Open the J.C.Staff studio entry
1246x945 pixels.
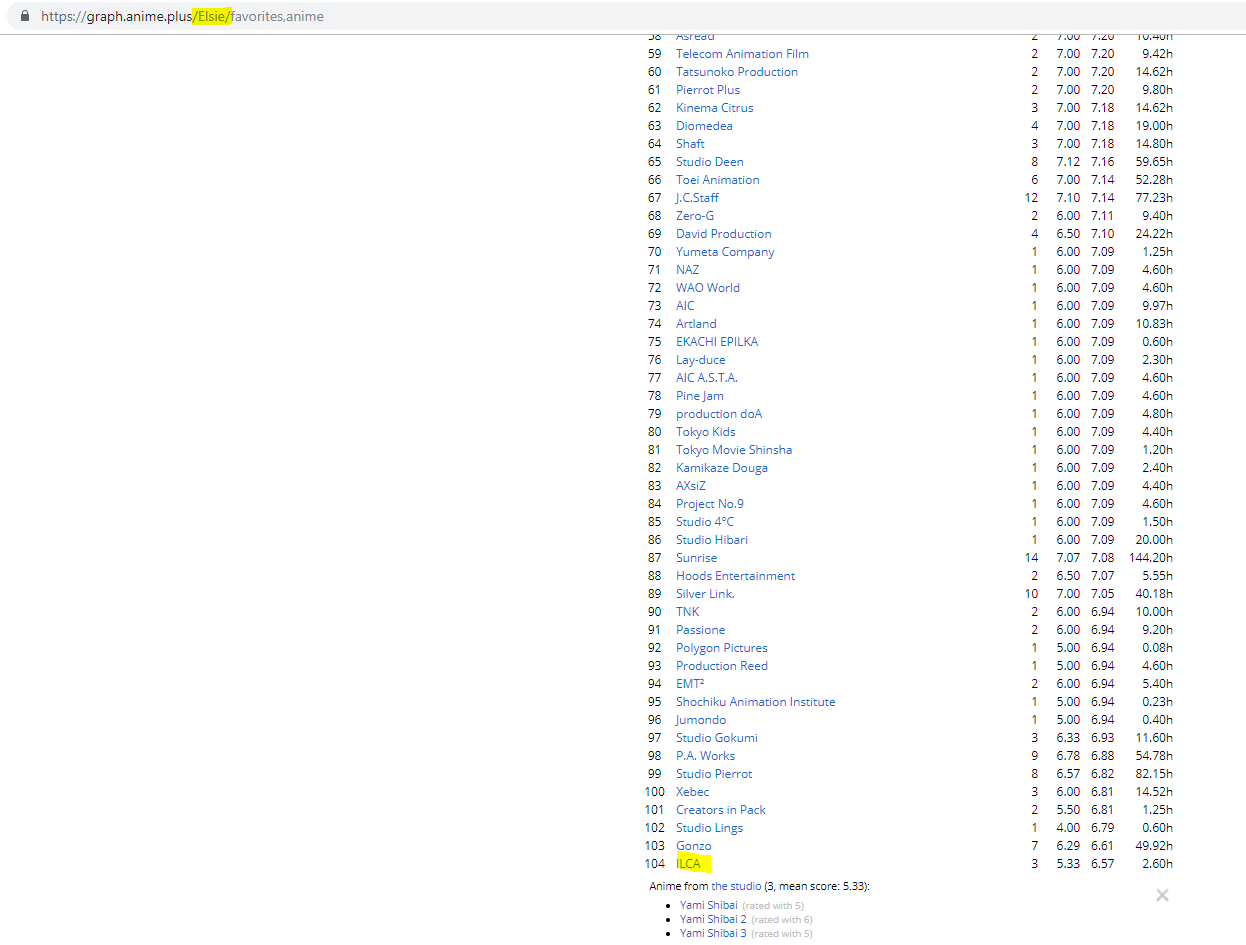tap(697, 198)
